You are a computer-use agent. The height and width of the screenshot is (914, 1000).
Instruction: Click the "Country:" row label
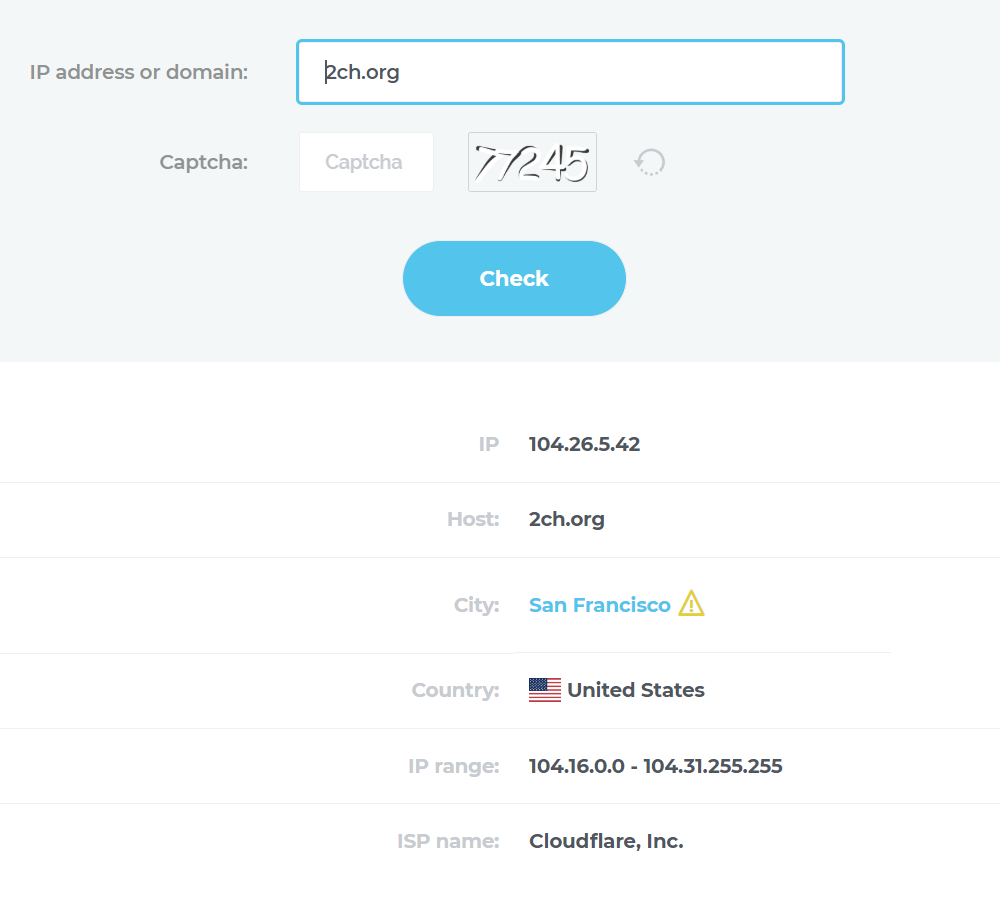[455, 690]
